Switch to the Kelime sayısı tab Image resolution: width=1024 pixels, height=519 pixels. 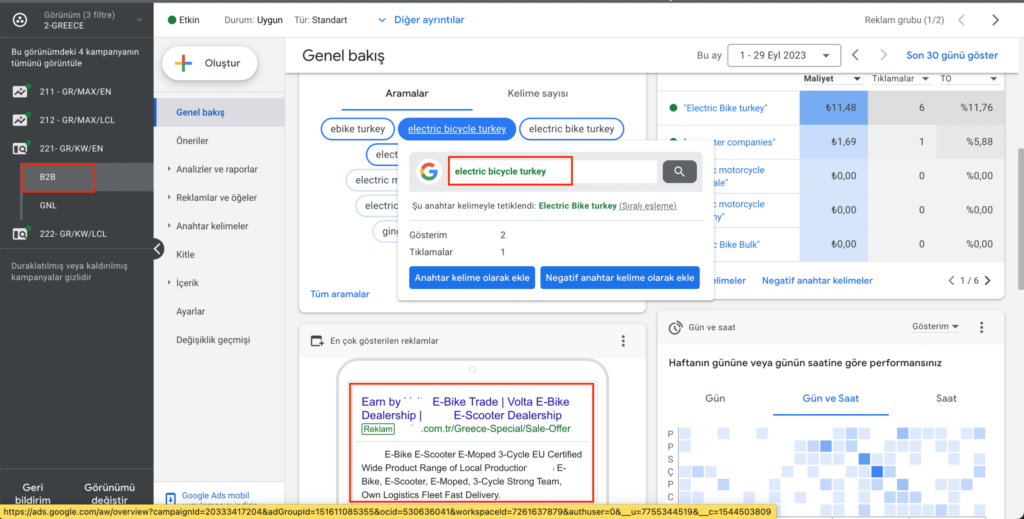pyautogui.click(x=537, y=93)
